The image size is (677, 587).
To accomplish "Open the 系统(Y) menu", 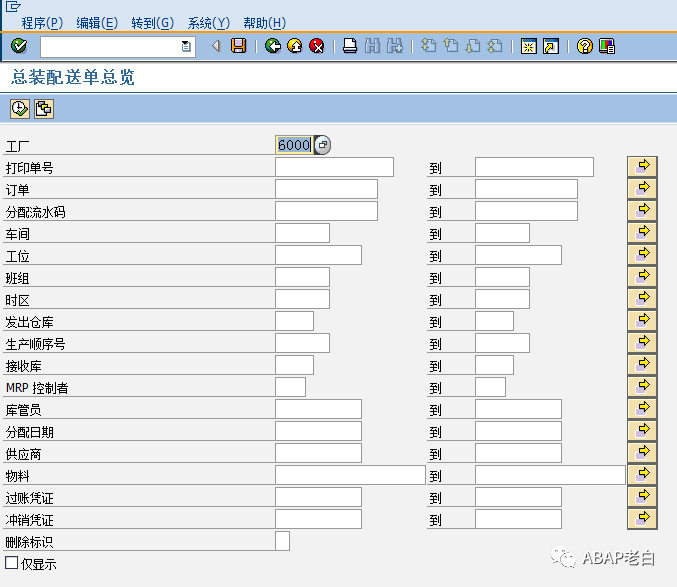I will click(209, 23).
